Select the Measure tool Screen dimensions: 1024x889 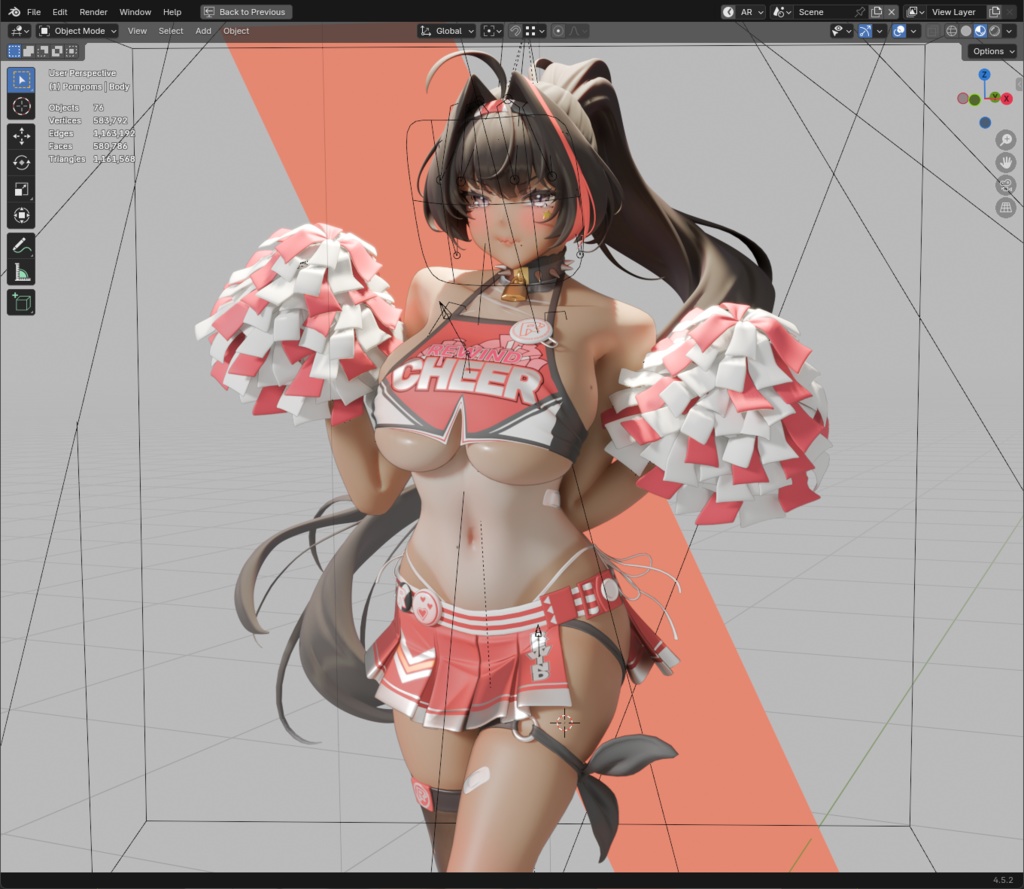click(21, 271)
